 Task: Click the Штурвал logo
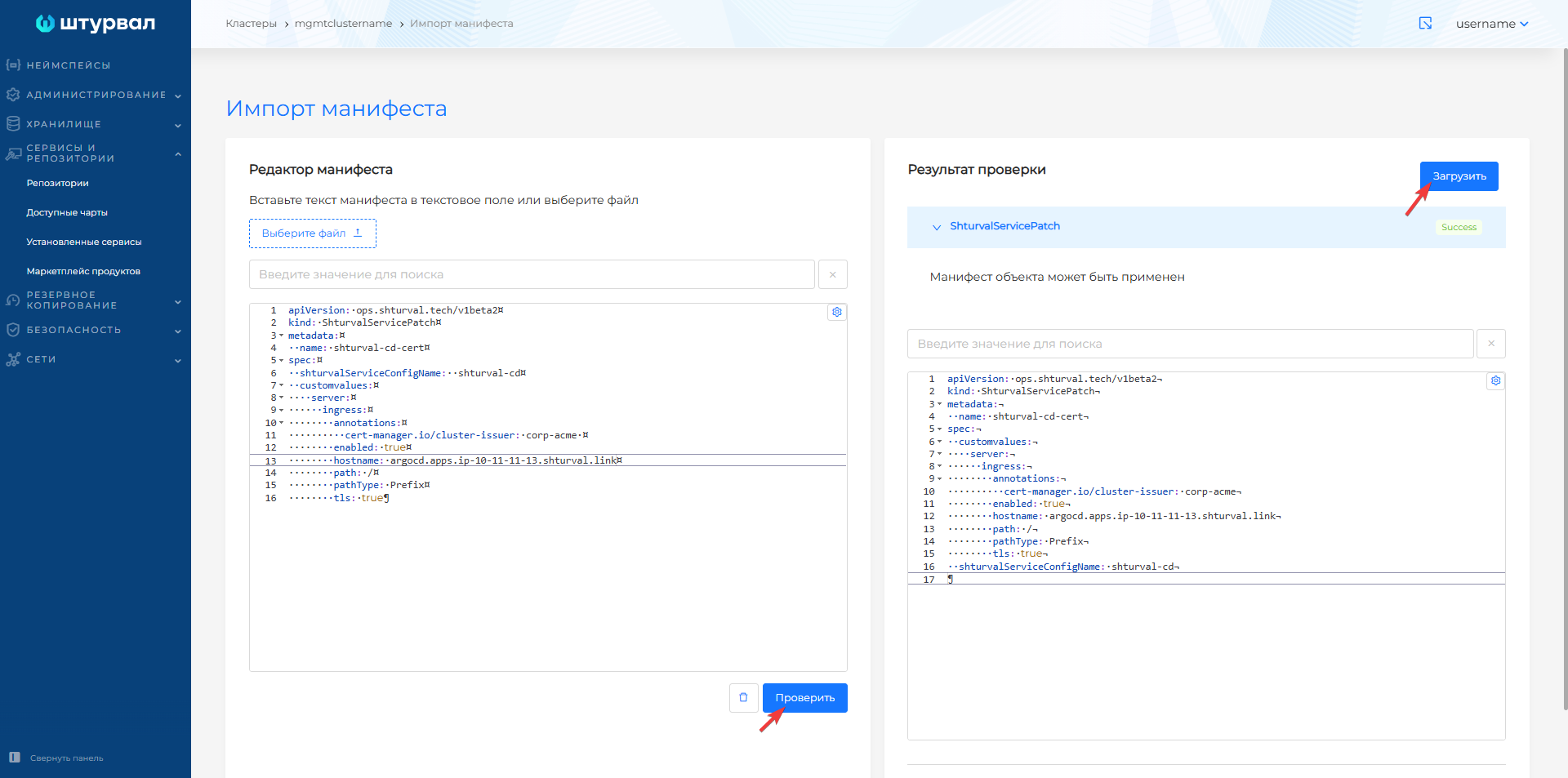pyautogui.click(x=95, y=23)
